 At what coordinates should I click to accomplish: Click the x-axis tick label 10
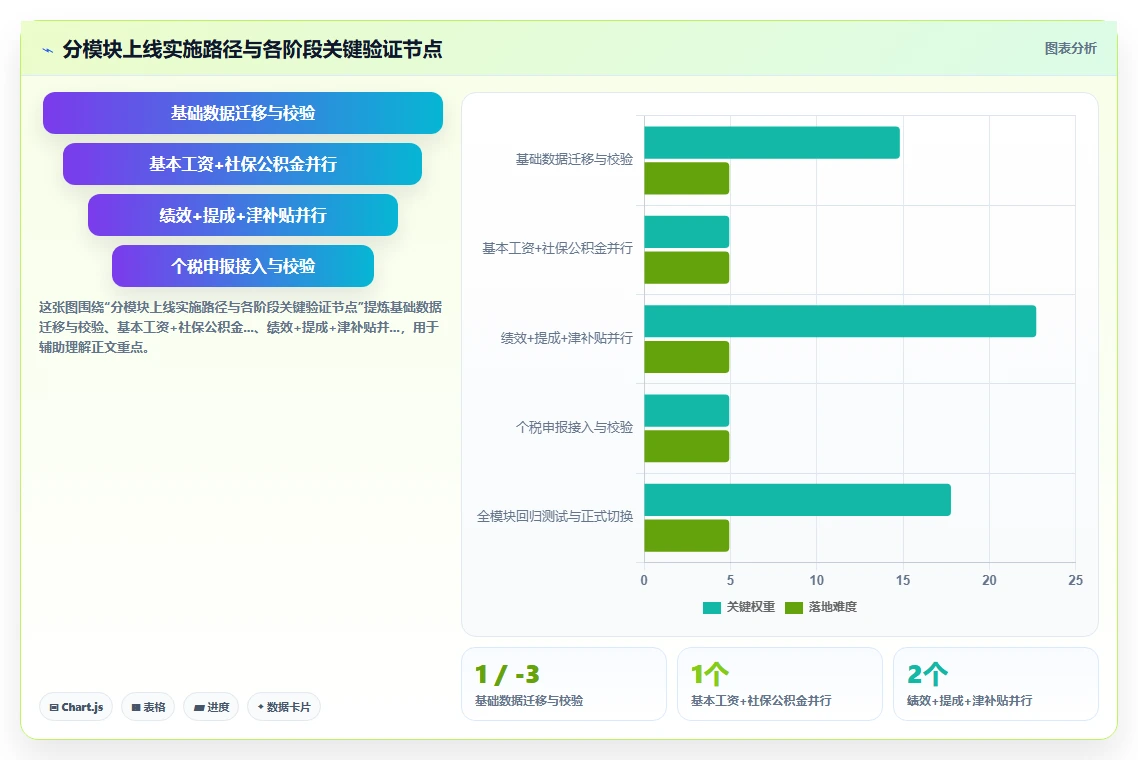tap(816, 580)
